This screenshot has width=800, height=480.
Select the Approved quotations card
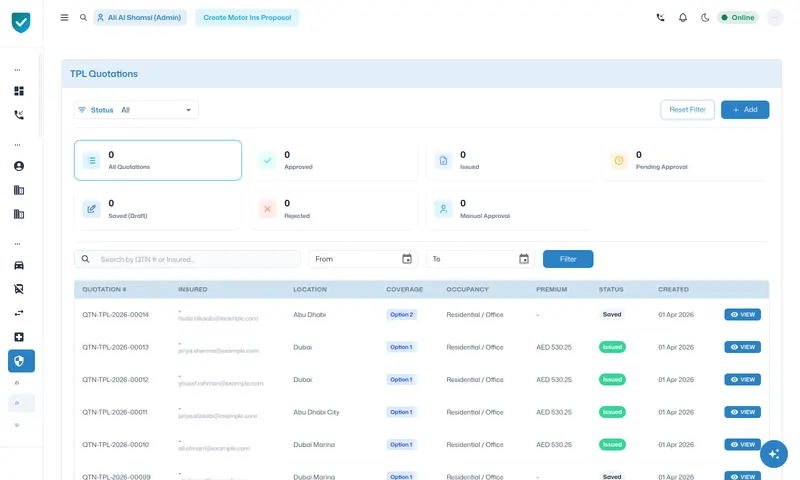[x=334, y=160]
